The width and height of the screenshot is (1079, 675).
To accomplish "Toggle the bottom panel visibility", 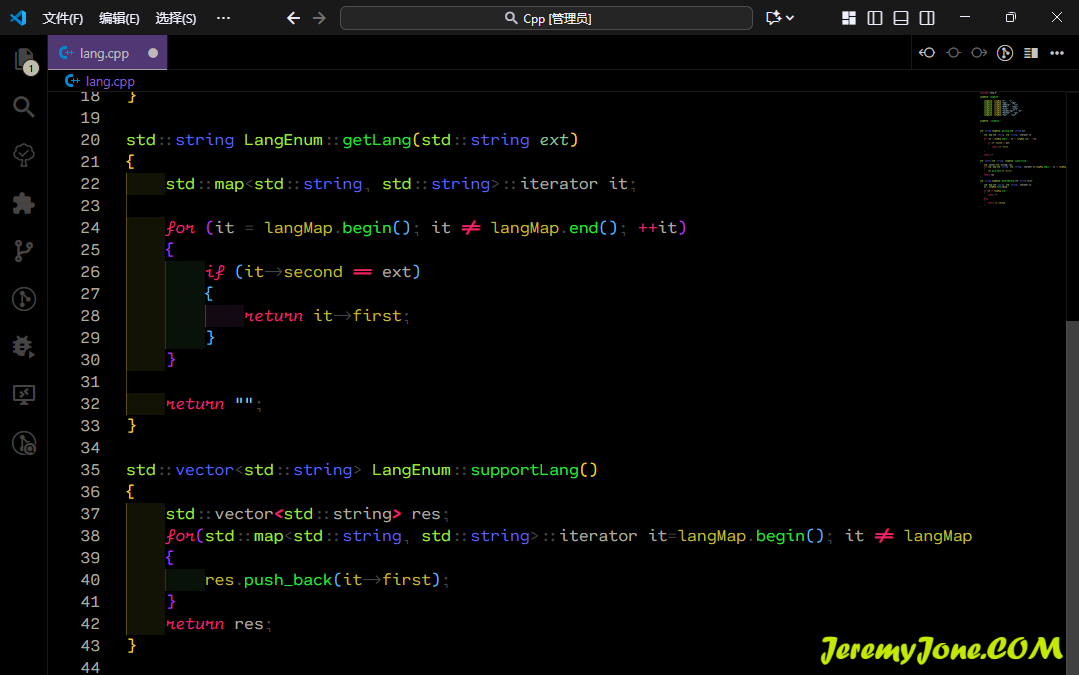I will click(901, 18).
